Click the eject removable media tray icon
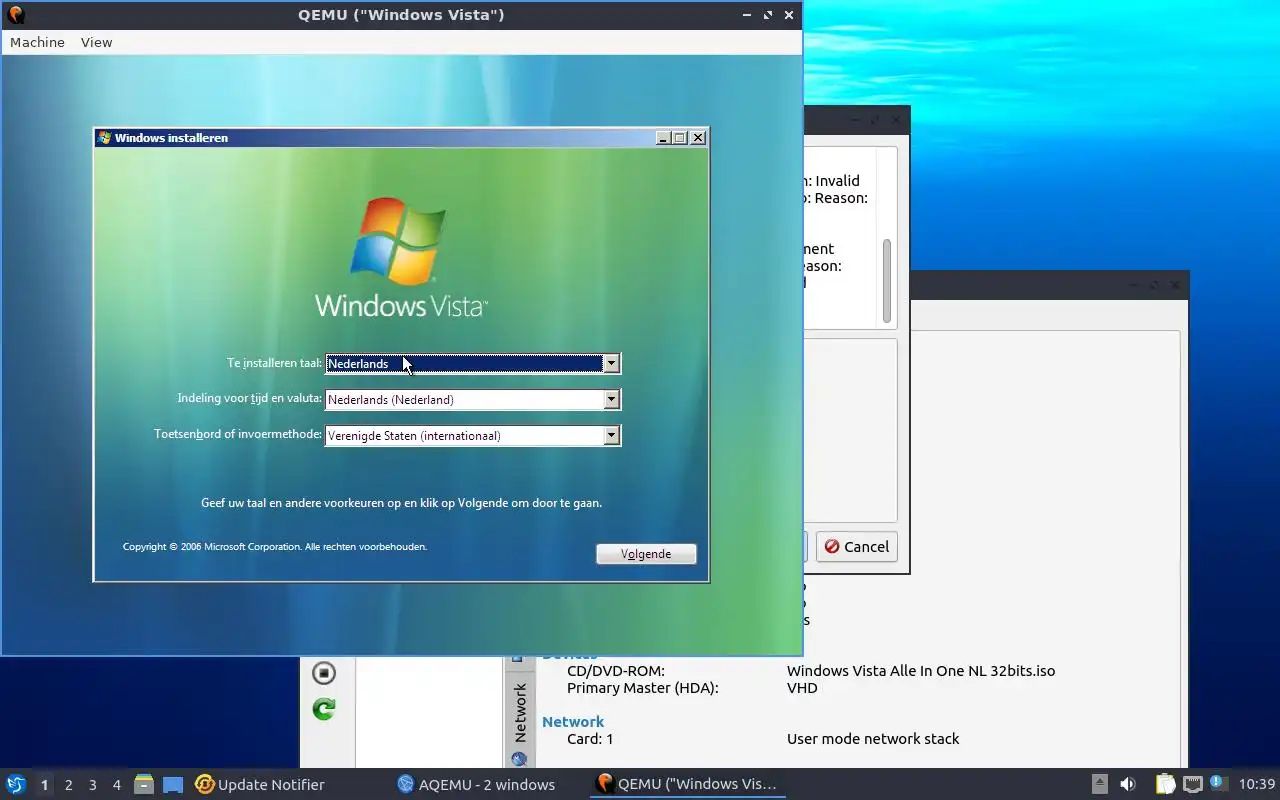The height and width of the screenshot is (800, 1280). [1099, 784]
